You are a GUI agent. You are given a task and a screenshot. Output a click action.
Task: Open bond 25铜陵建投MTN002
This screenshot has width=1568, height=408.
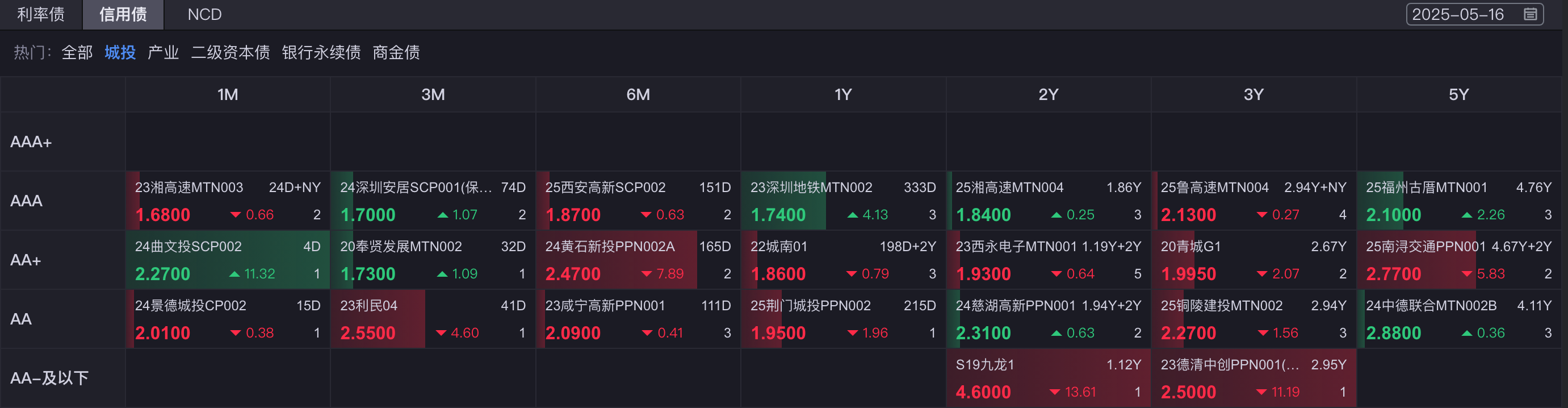pyautogui.click(x=1221, y=306)
